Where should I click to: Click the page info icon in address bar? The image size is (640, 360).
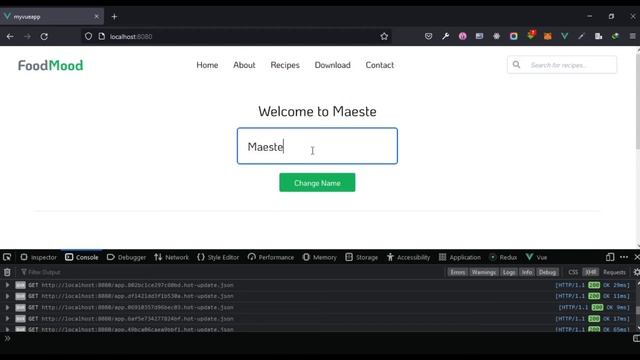tap(102, 36)
